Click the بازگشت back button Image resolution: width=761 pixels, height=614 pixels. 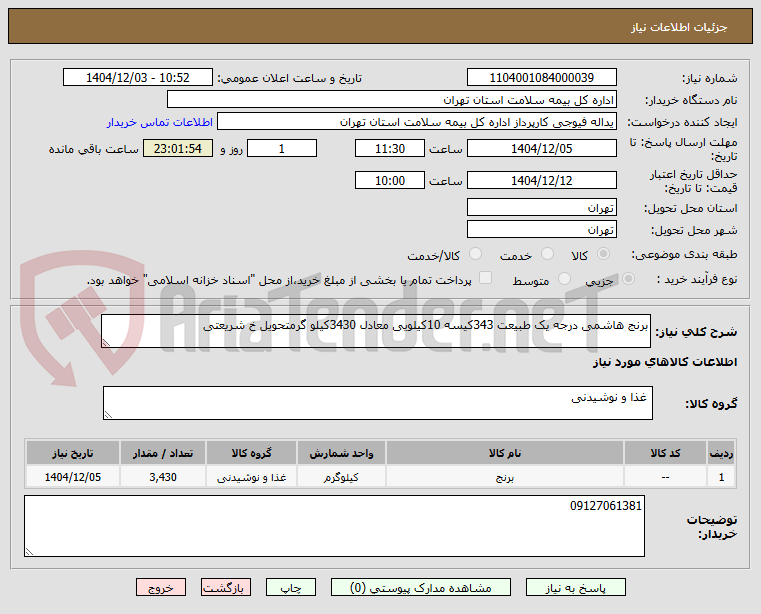pyautogui.click(x=226, y=587)
